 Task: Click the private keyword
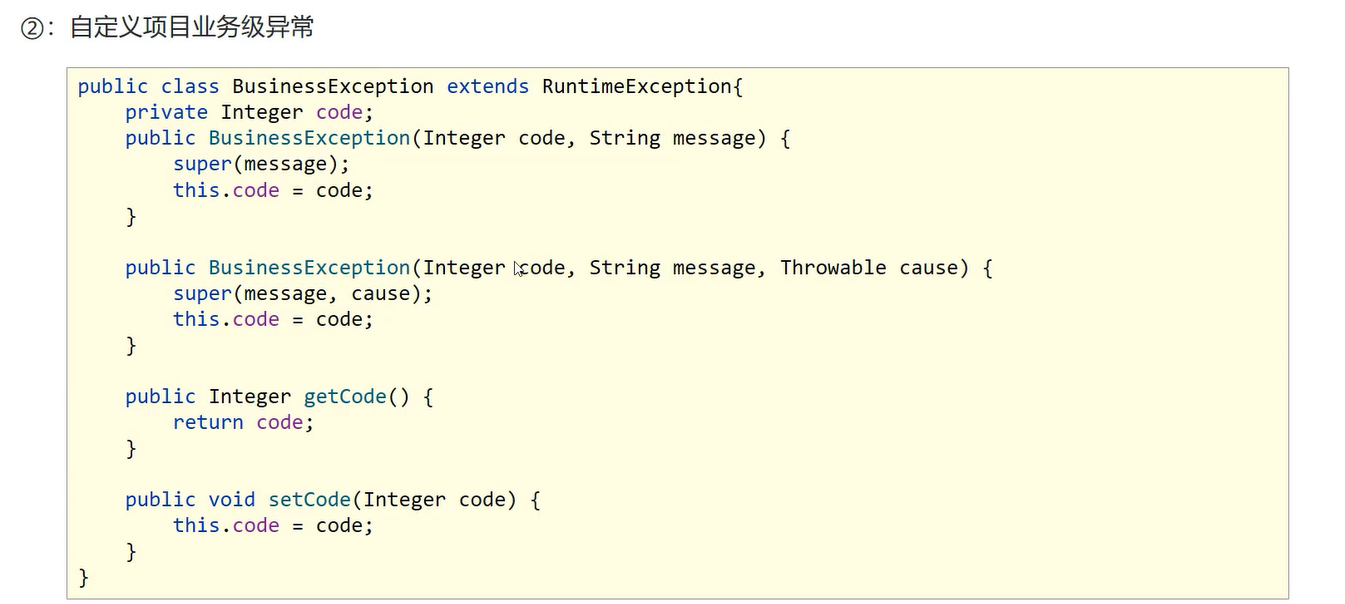[x=166, y=113]
